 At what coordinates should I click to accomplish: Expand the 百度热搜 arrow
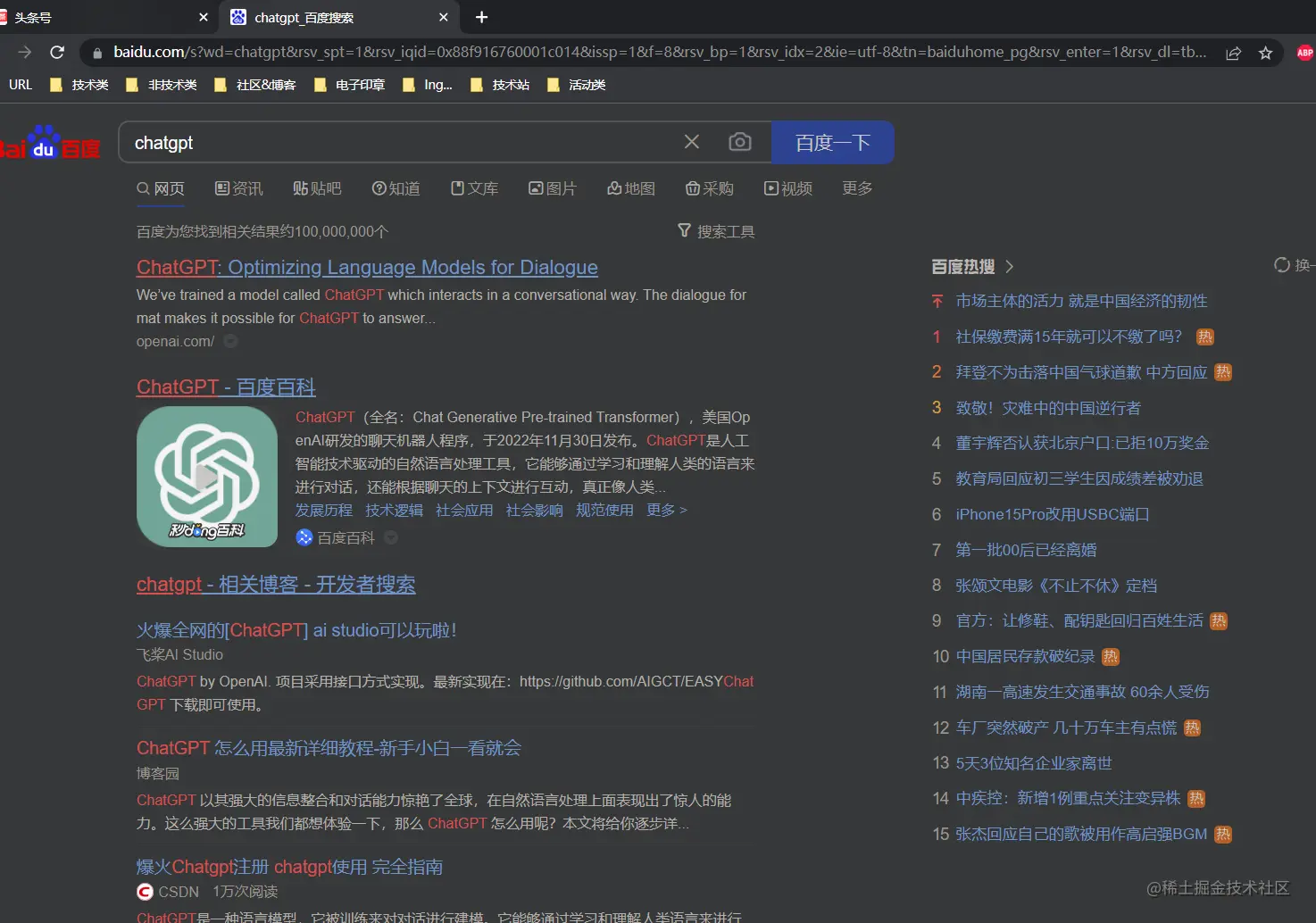[x=1010, y=266]
